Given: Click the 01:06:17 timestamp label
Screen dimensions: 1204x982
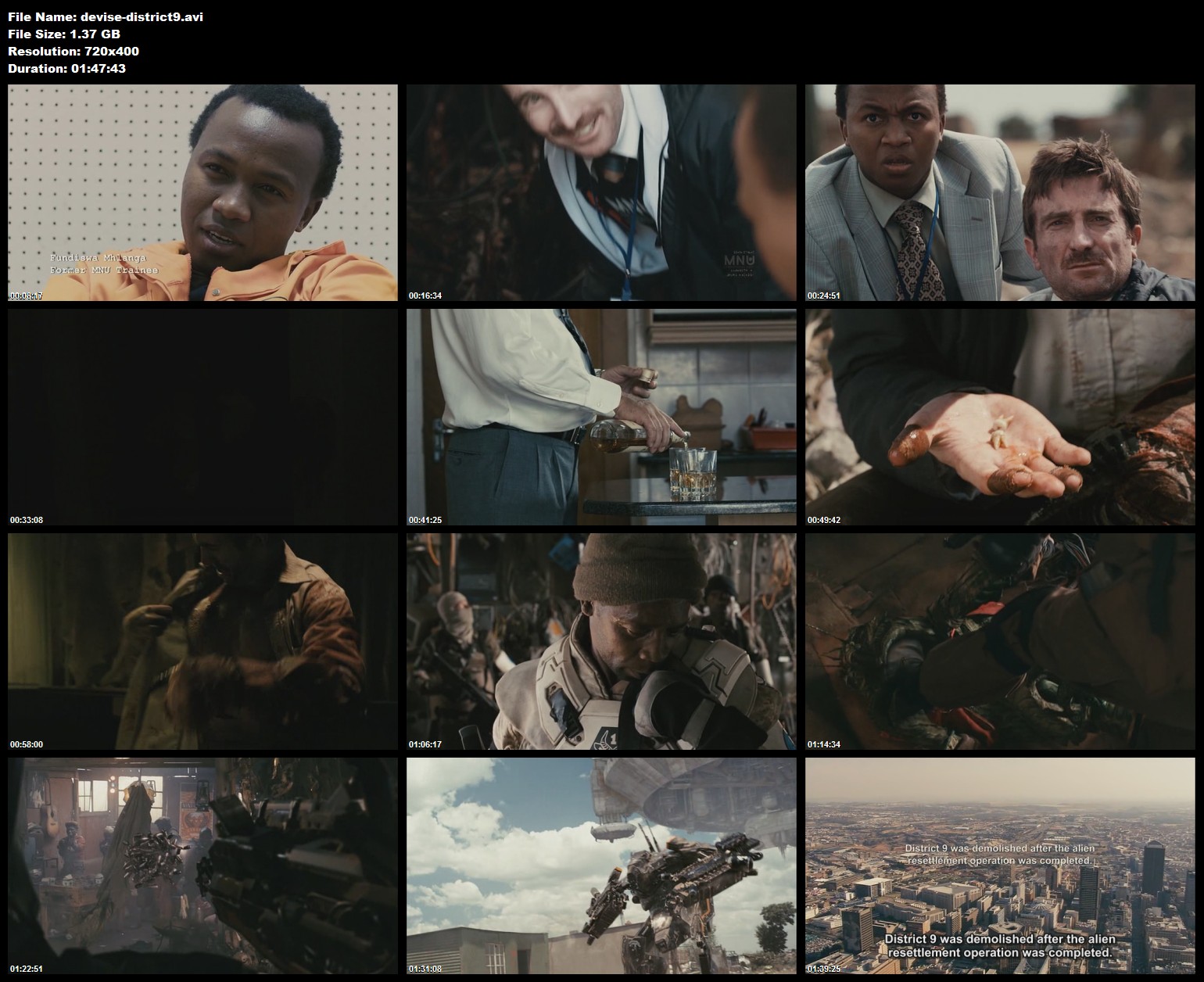Looking at the screenshot, I should 425,744.
